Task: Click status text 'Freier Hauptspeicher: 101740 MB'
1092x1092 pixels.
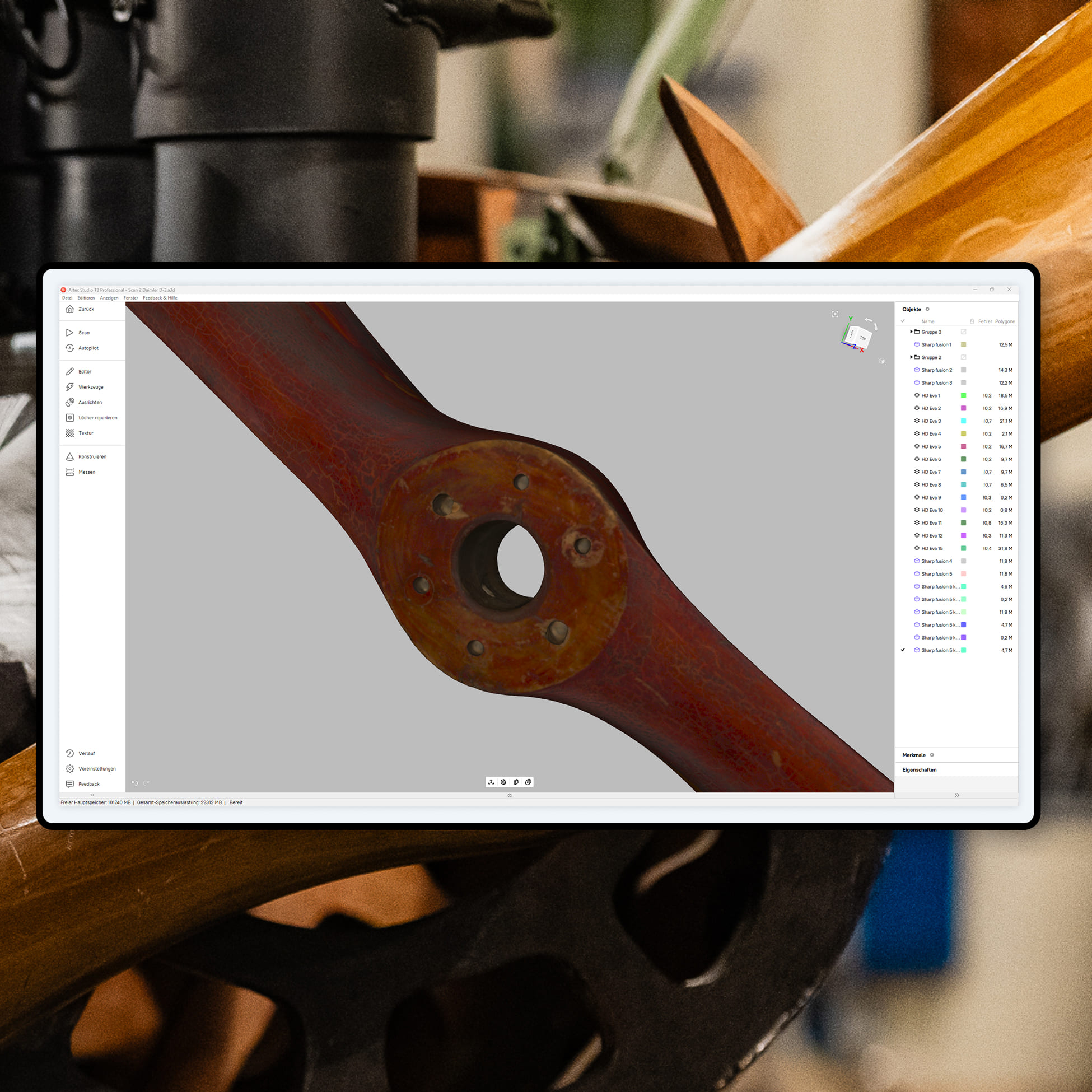Action: [96, 802]
